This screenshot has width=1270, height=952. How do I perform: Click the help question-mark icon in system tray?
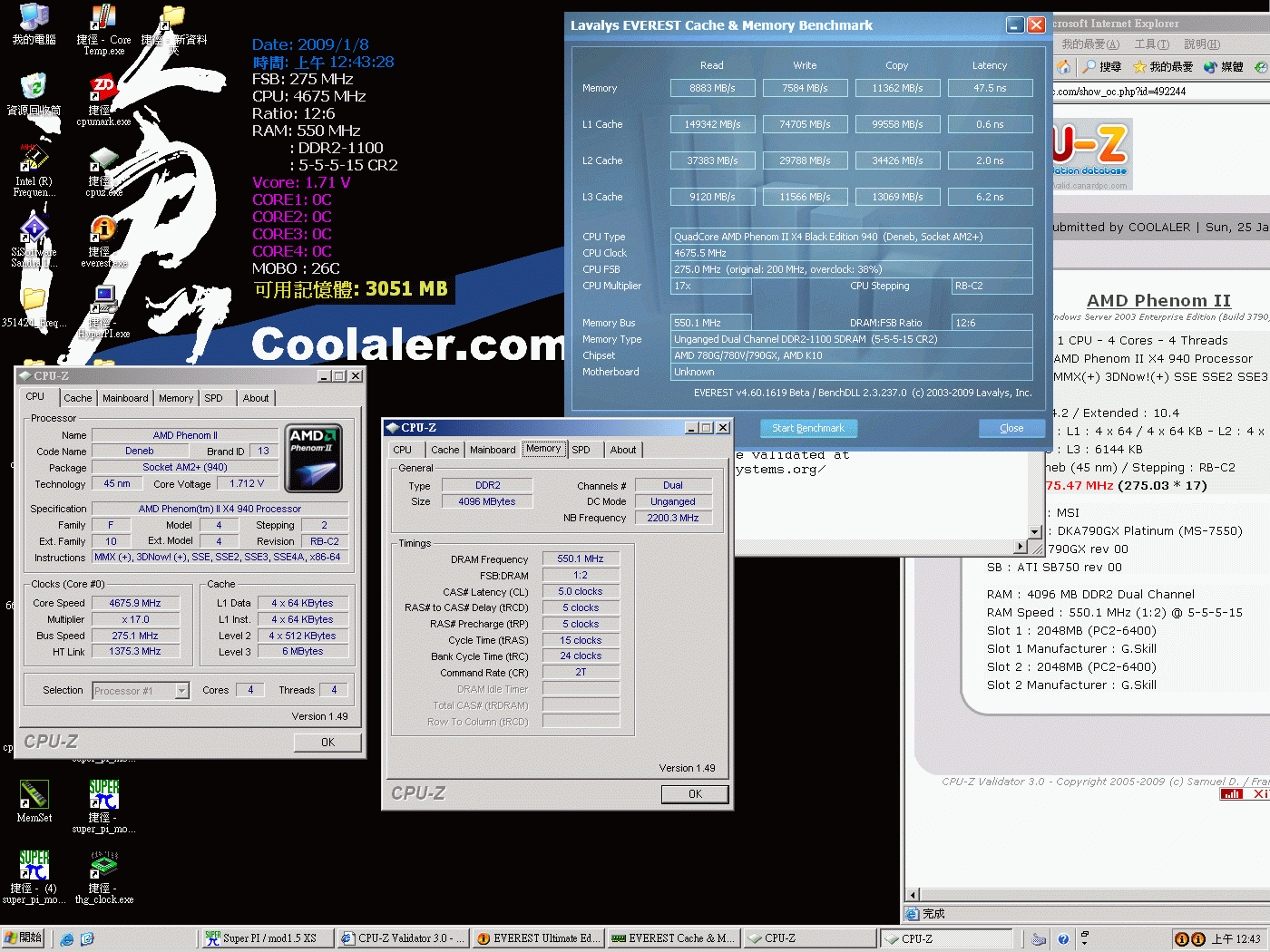[1063, 939]
